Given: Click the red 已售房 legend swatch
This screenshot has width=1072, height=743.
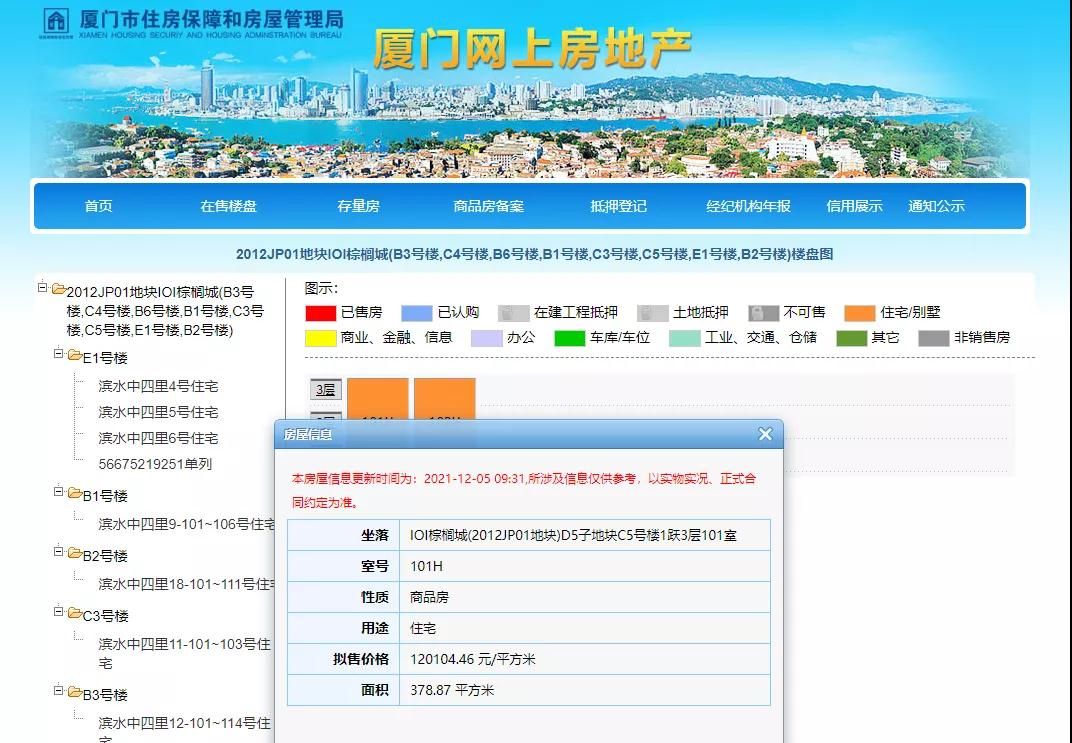Looking at the screenshot, I should pos(321,313).
